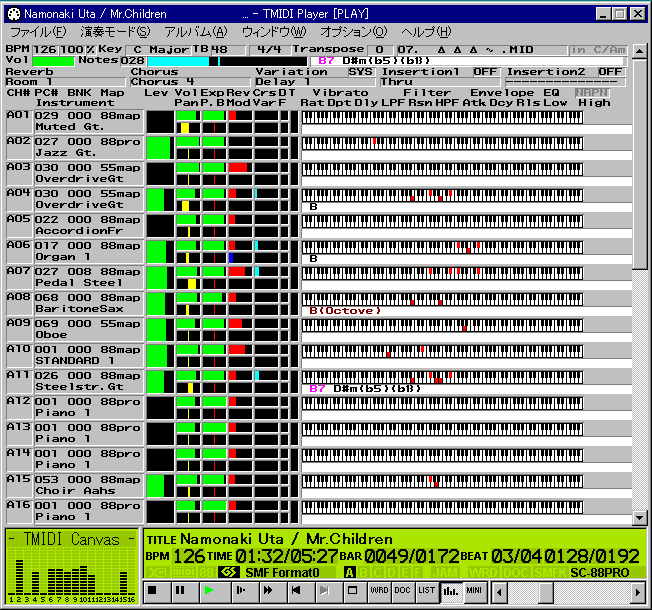Click the channel list scrollbar down arrow

(x=639, y=518)
